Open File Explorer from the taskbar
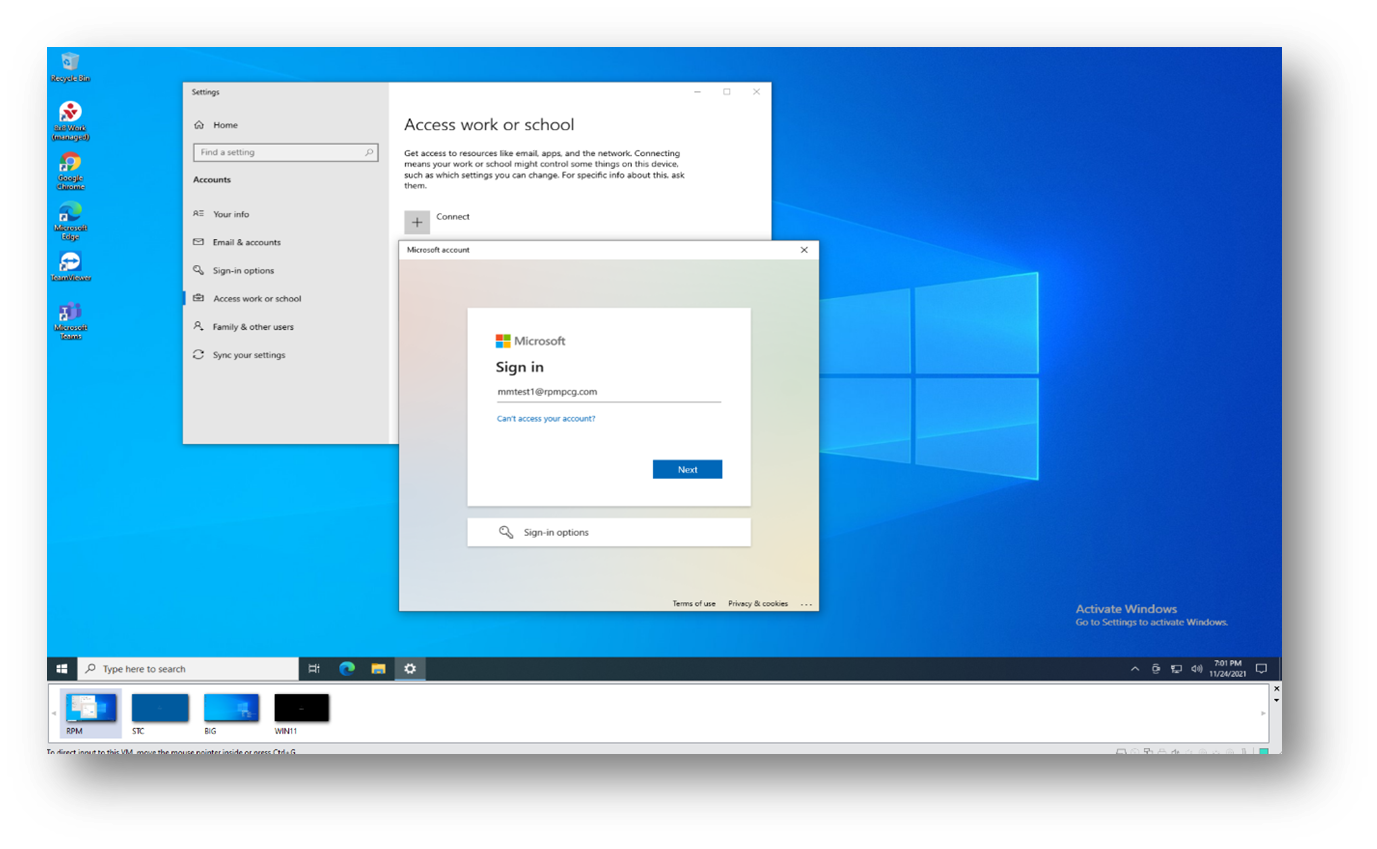The height and width of the screenshot is (849, 1377). pyautogui.click(x=377, y=668)
